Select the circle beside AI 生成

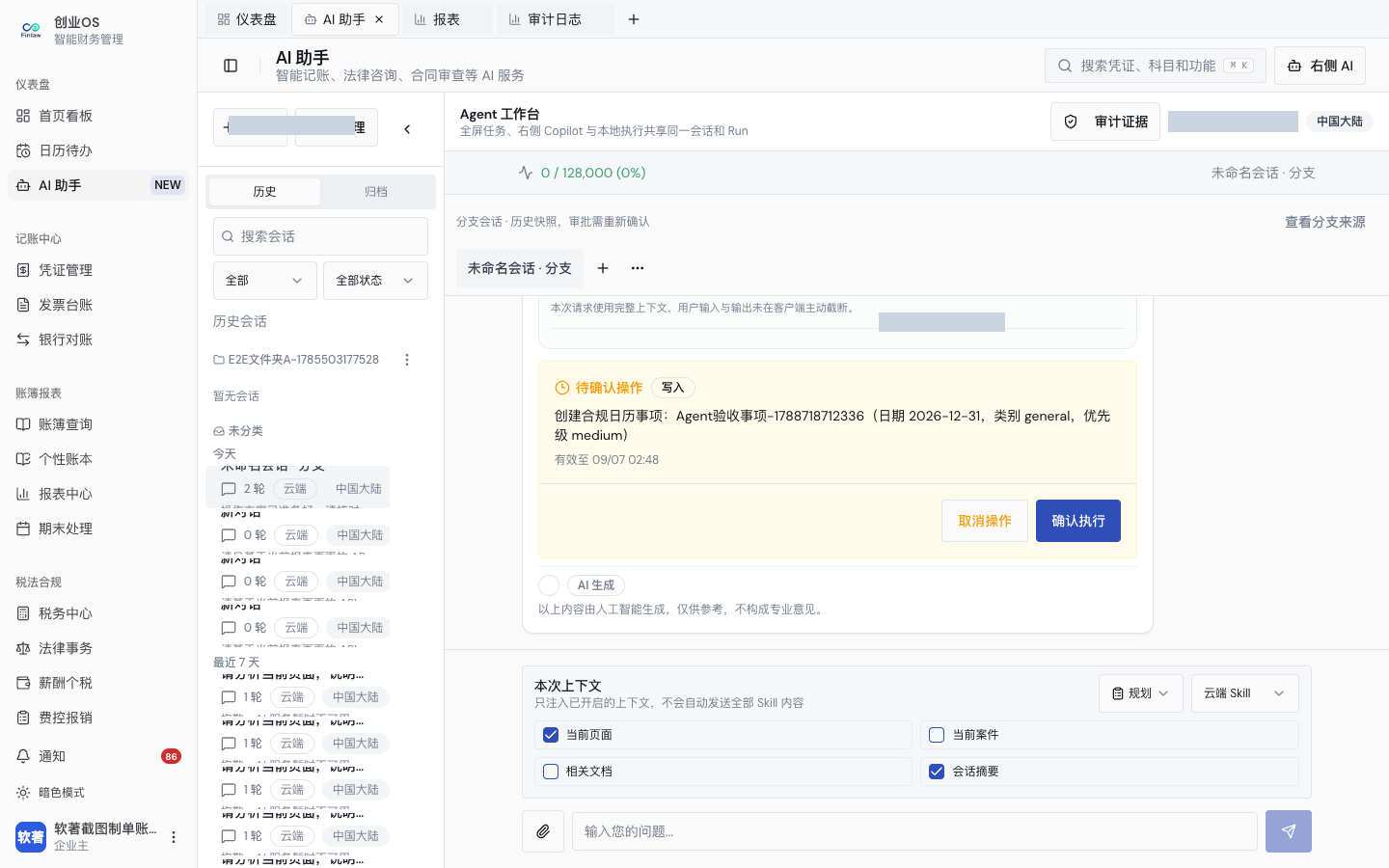[x=549, y=585]
